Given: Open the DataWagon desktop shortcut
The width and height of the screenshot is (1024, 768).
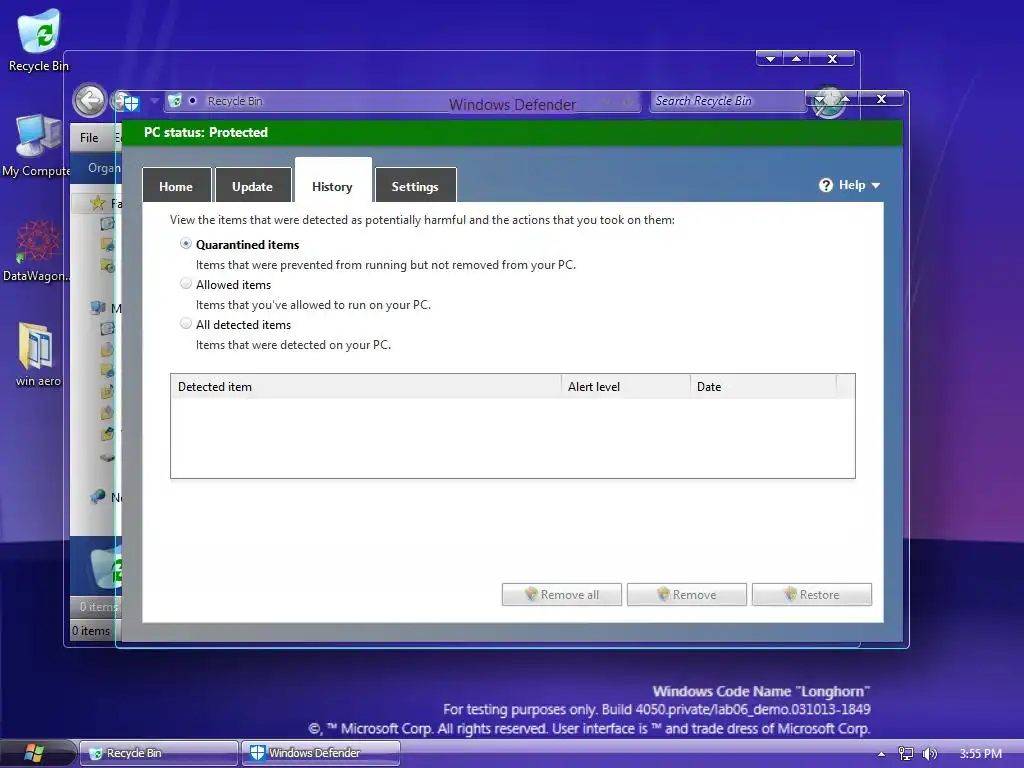Looking at the screenshot, I should [x=37, y=250].
